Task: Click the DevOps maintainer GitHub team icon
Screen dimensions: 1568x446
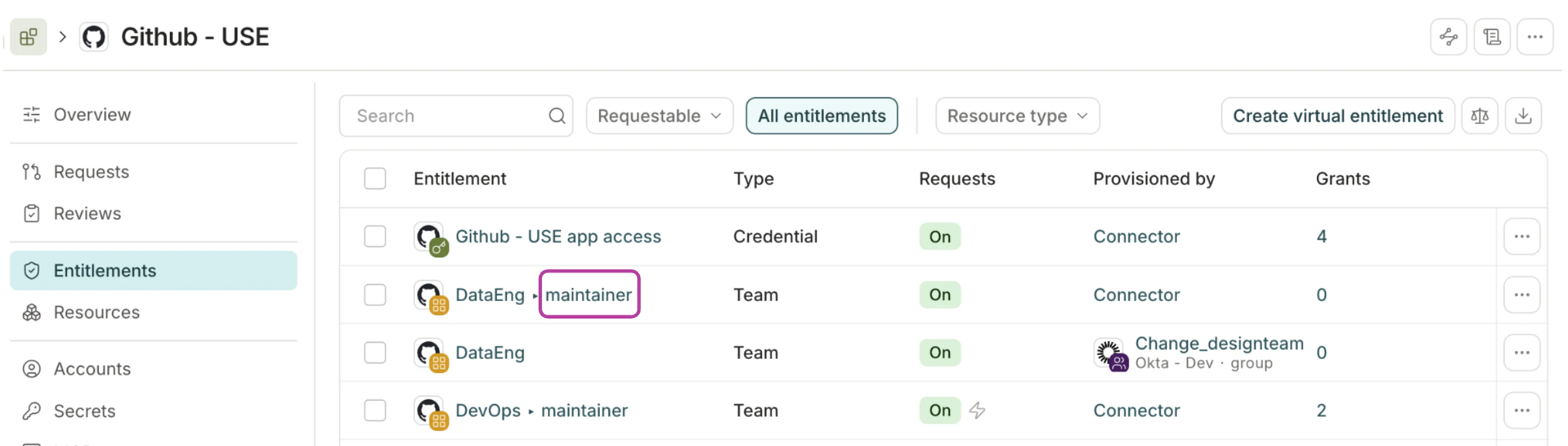Action: (x=431, y=413)
